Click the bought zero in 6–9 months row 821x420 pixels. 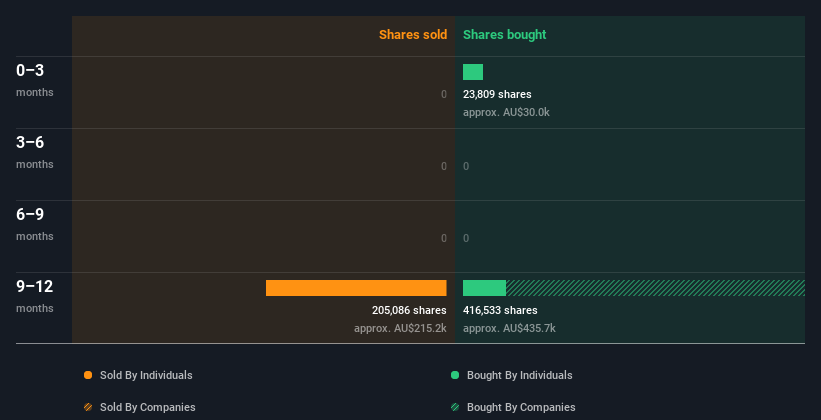click(466, 238)
